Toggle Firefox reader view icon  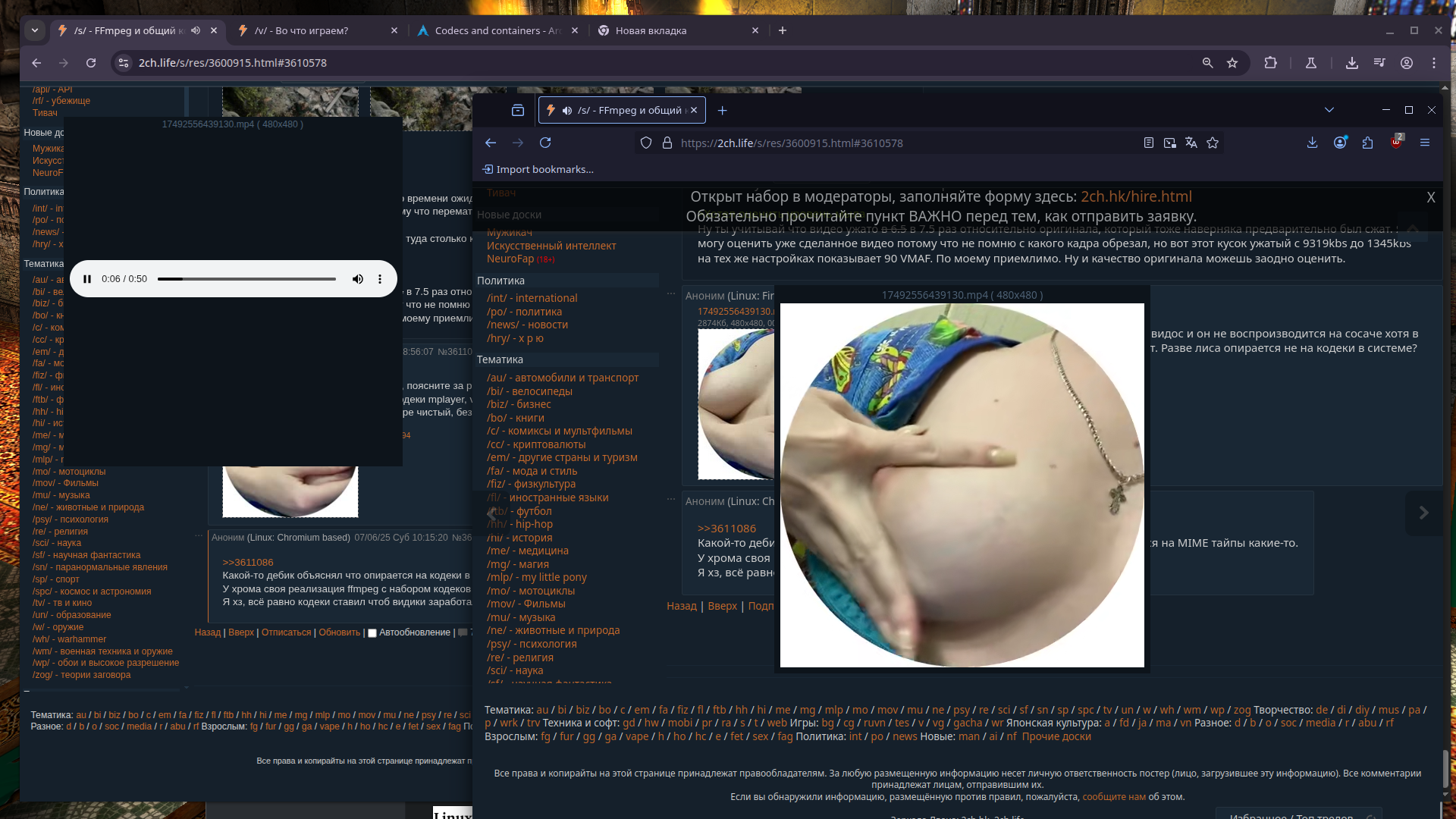[1149, 143]
